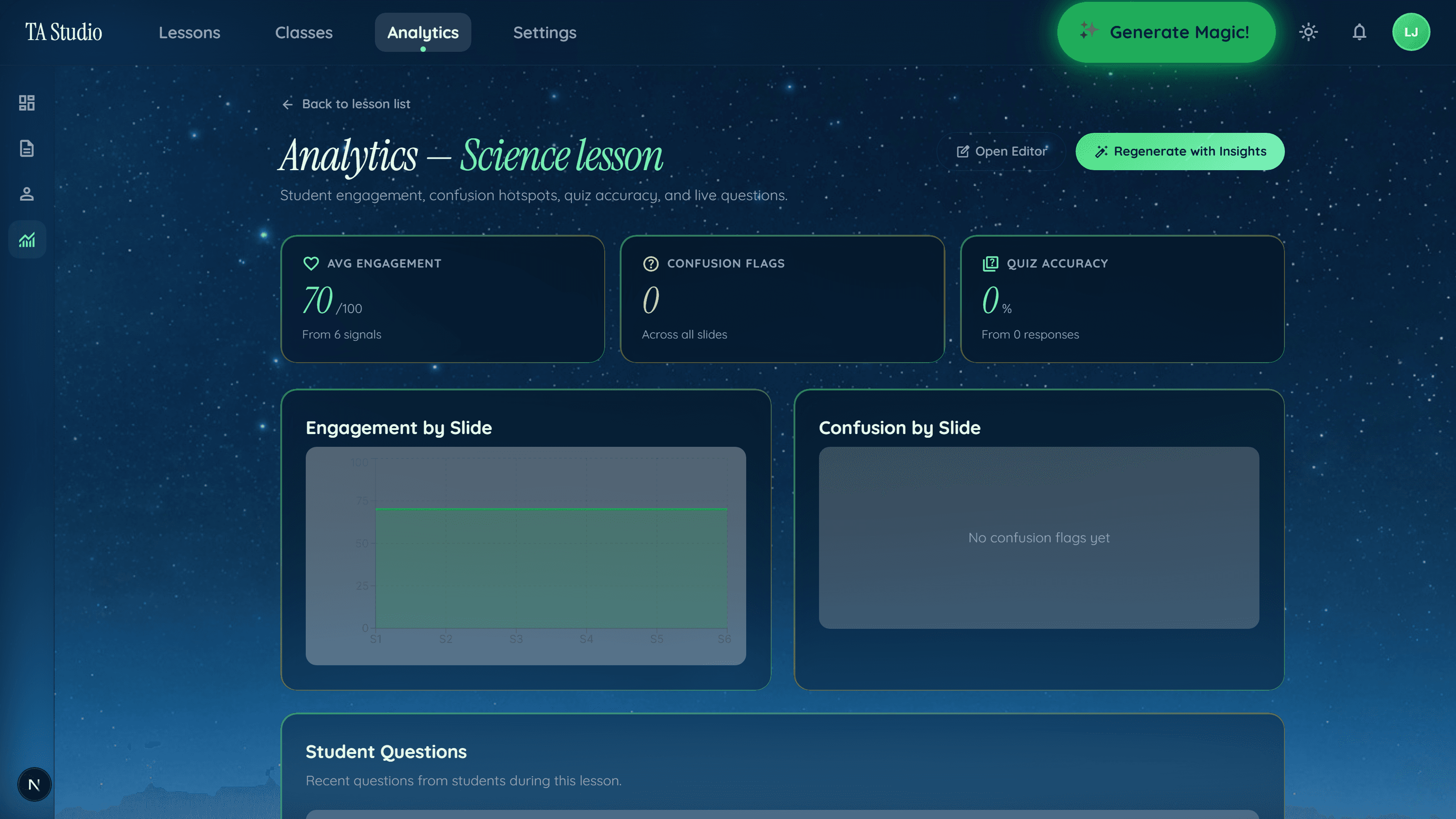Click the round N badge at bottom left
The width and height of the screenshot is (1456, 819).
[34, 784]
